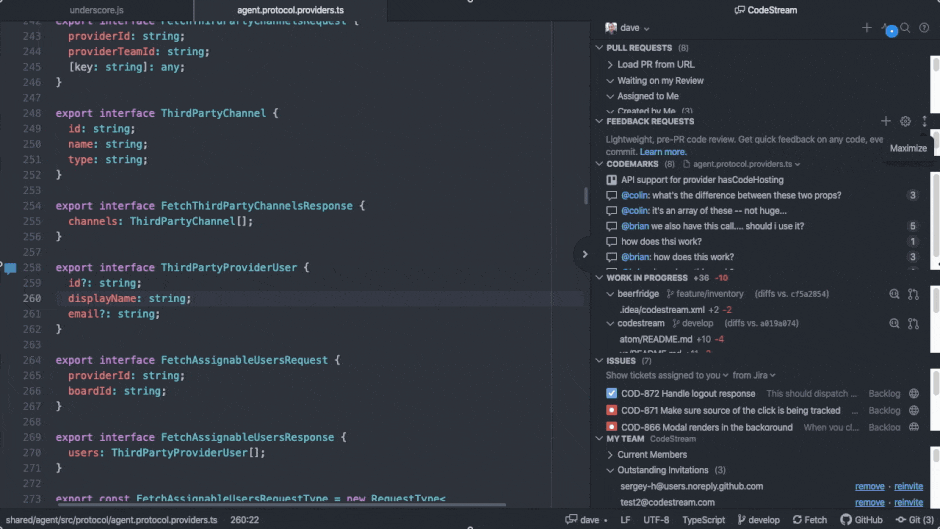Toggle COD-871 red status box
This screenshot has width=940, height=529.
point(611,410)
